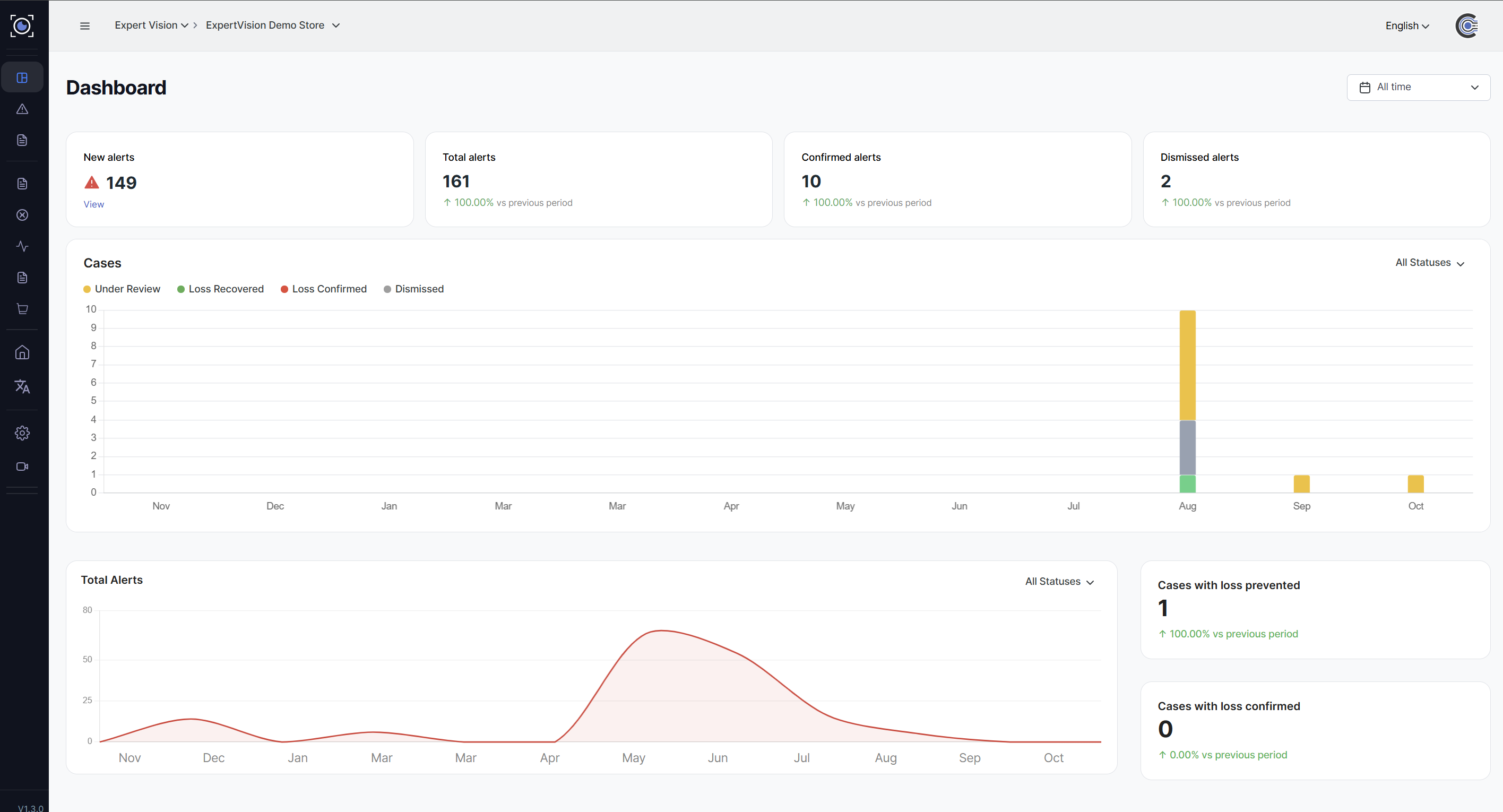
Task: Expand All Statuses filter in Total Alerts
Action: 1059,582
